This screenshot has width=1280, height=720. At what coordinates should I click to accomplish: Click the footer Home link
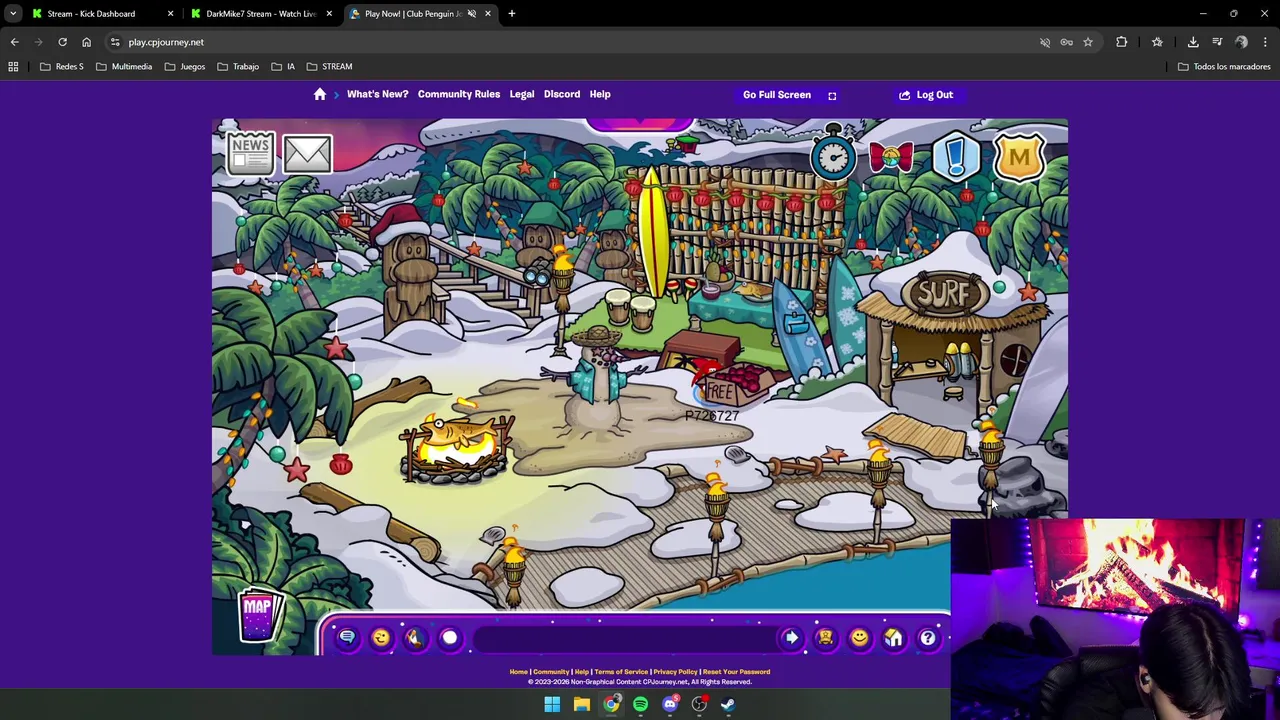coord(518,672)
